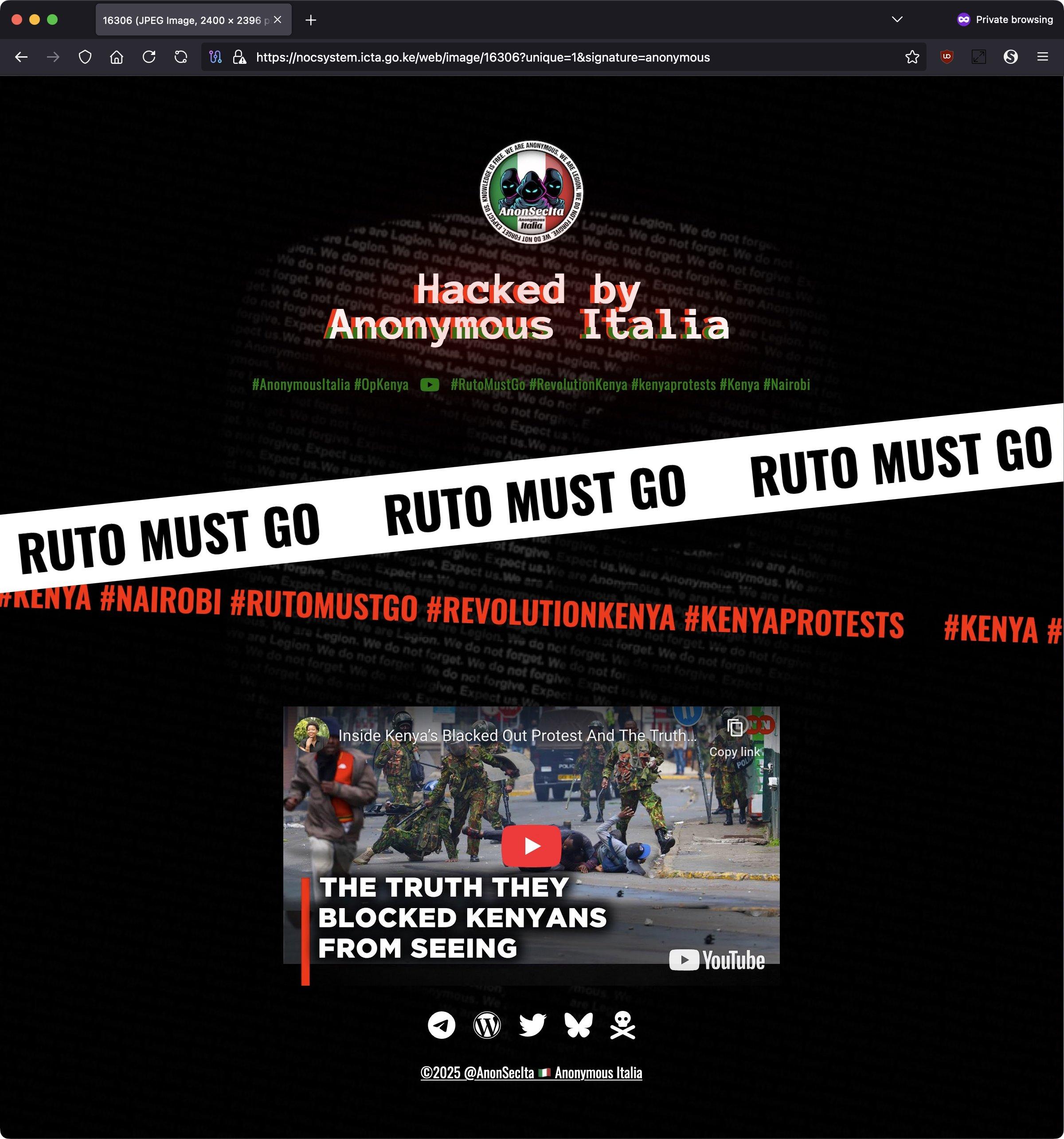This screenshot has width=1064, height=1139.
Task: Click the WordPress icon in footer
Action: coord(487,1025)
